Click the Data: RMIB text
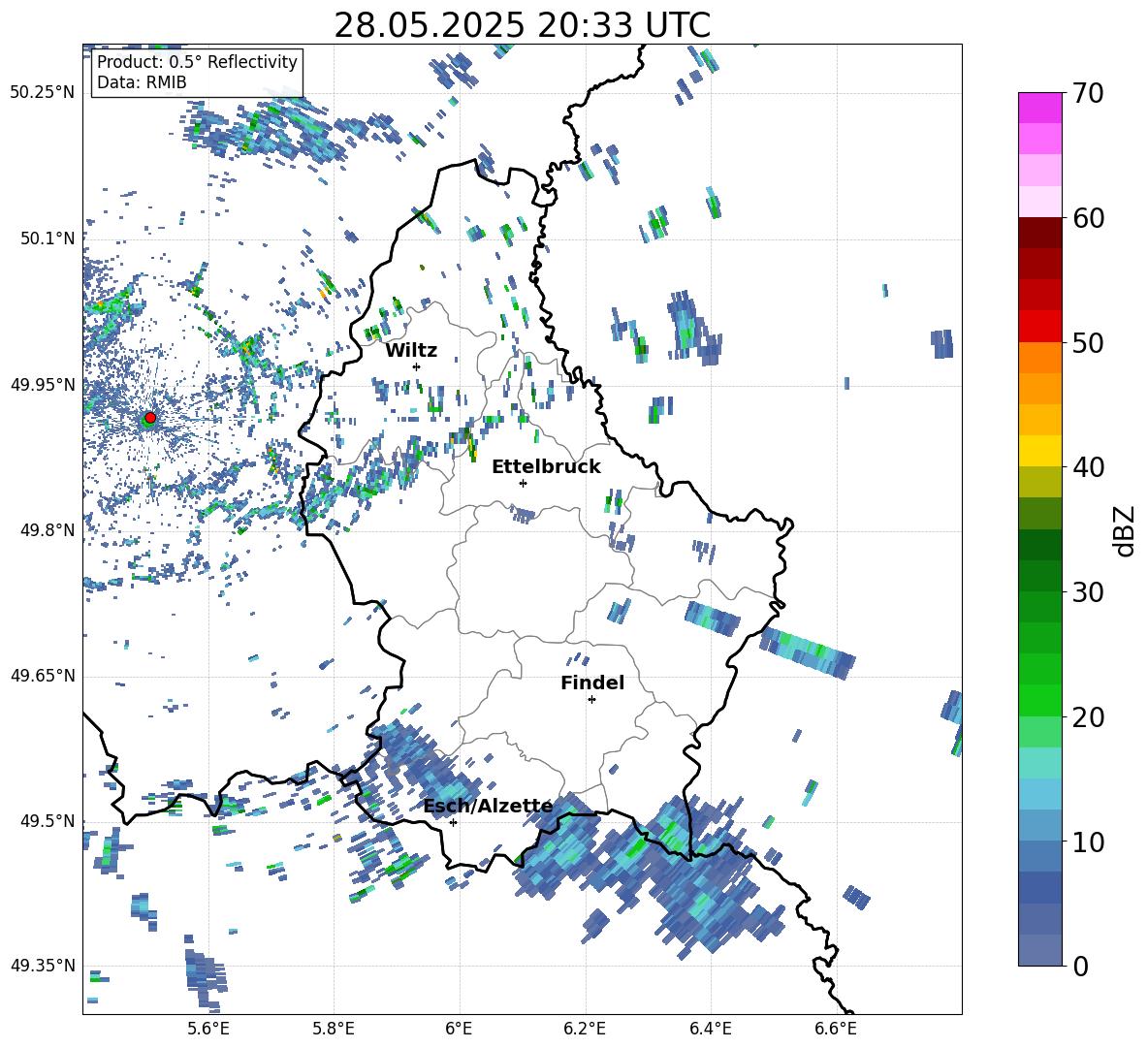The image size is (1148, 1048). [142, 82]
